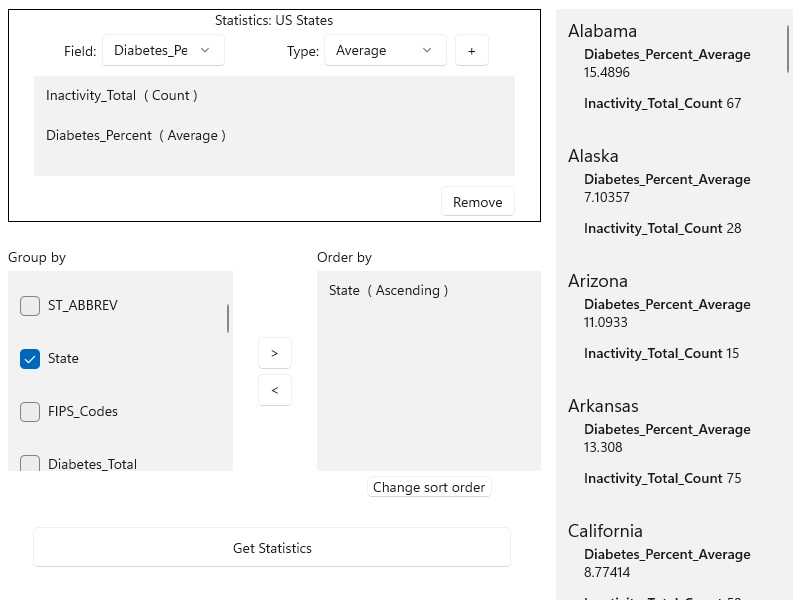The image size is (800, 600).
Task: Click the California result heading
Action: click(605, 531)
